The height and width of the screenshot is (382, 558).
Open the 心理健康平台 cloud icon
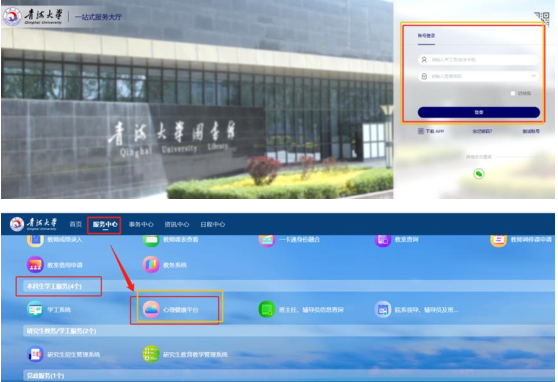coord(151,310)
